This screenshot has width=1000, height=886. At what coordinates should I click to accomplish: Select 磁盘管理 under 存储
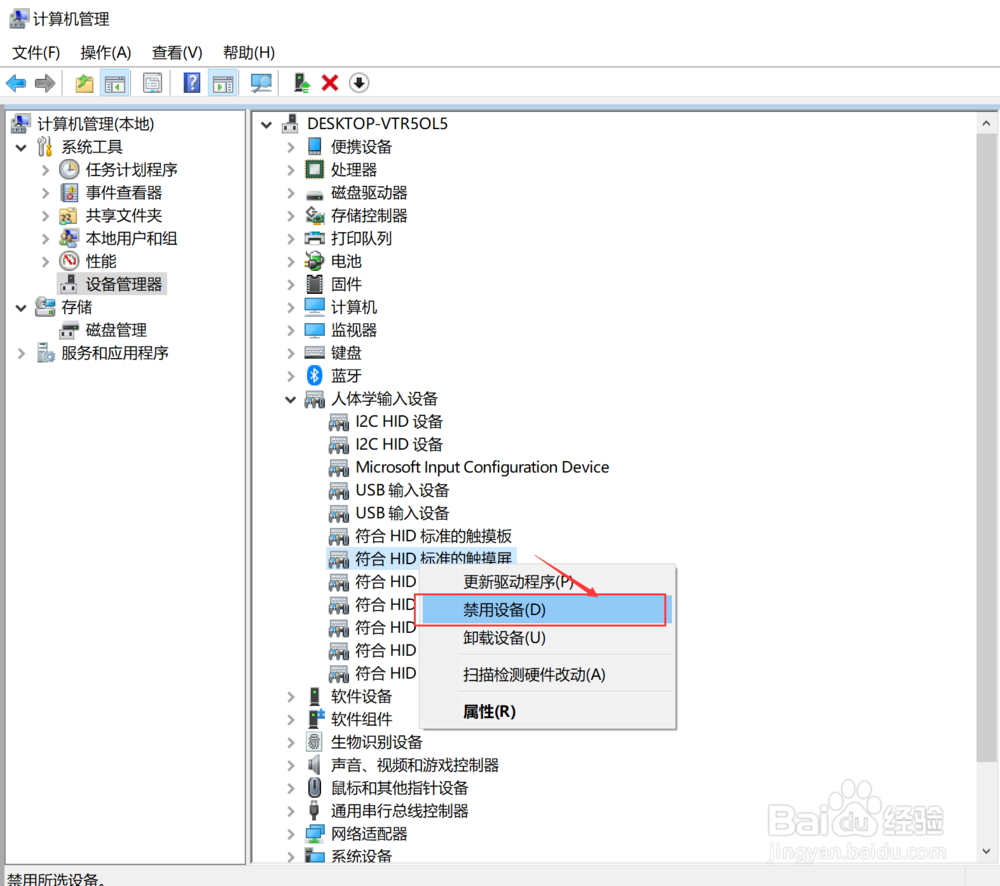pyautogui.click(x=116, y=329)
